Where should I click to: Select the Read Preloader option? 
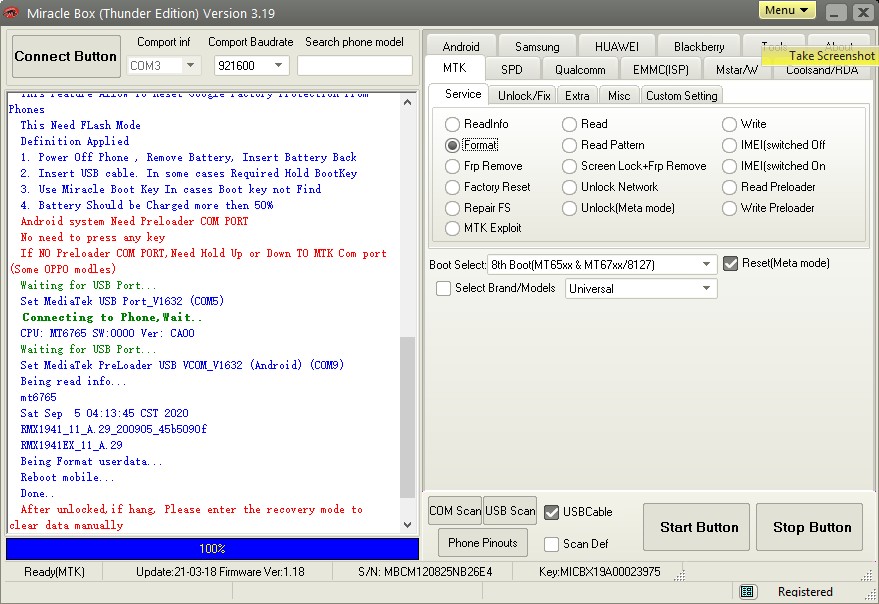click(x=729, y=187)
